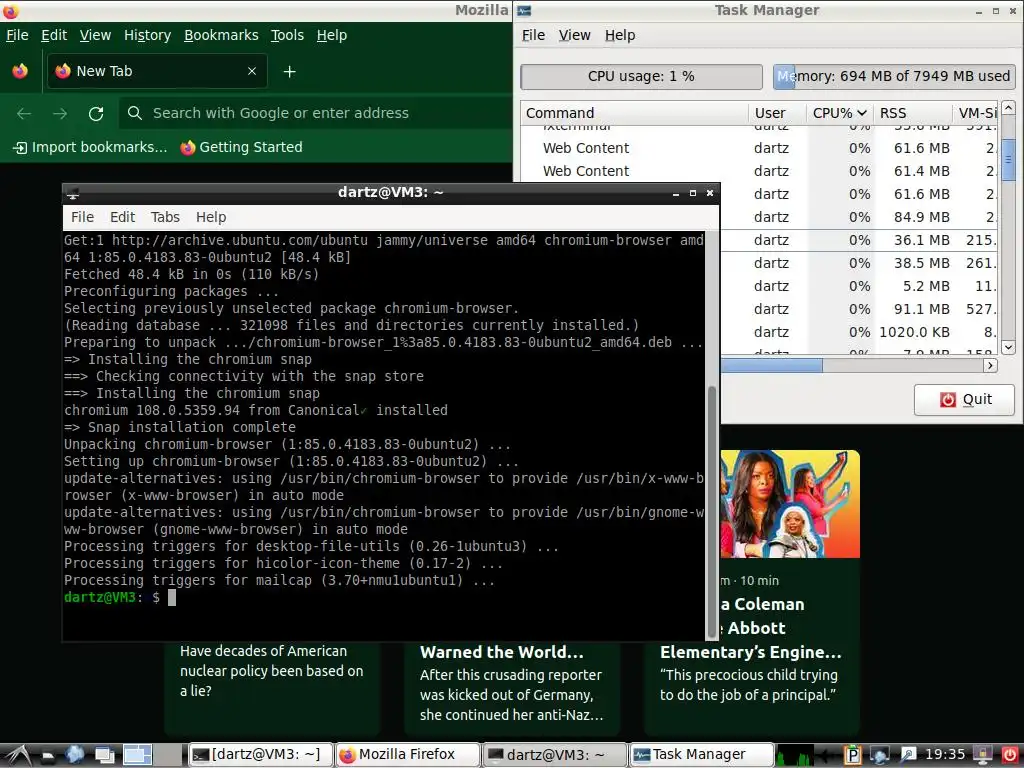Viewport: 1024px width, 768px height.
Task: Open Task Manager View menu
Action: click(575, 35)
